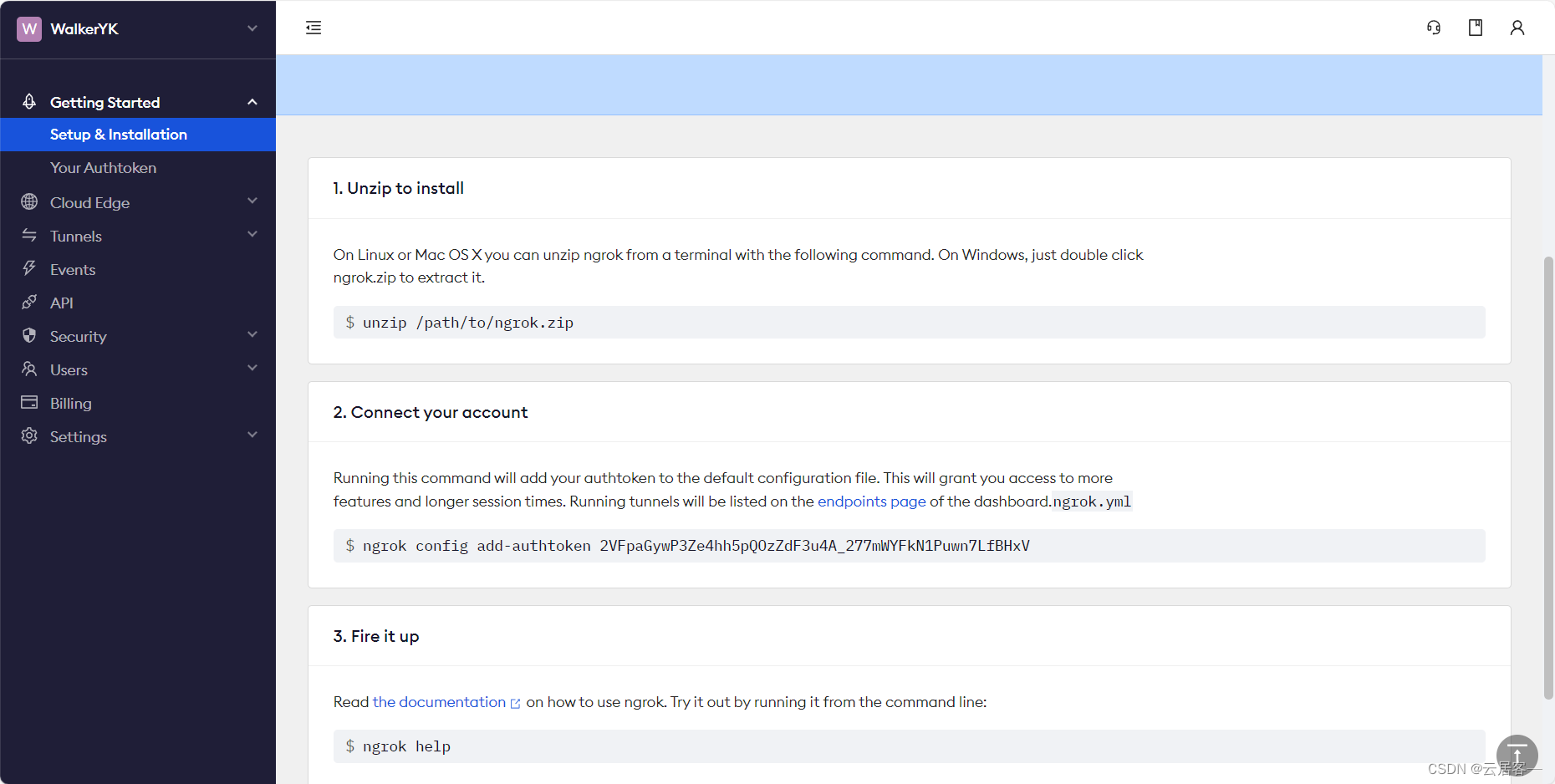Select Setup & Installation menu item
This screenshot has height=784, width=1555.
[138, 135]
